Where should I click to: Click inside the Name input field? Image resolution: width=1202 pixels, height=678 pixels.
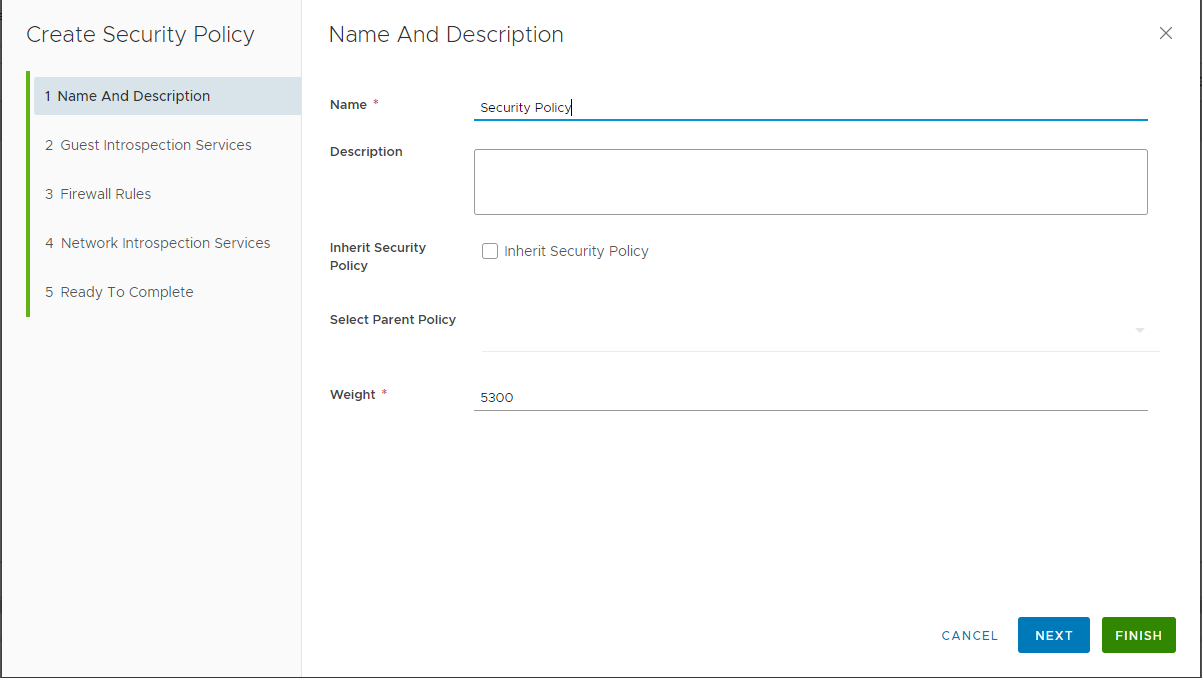pyautogui.click(x=810, y=106)
